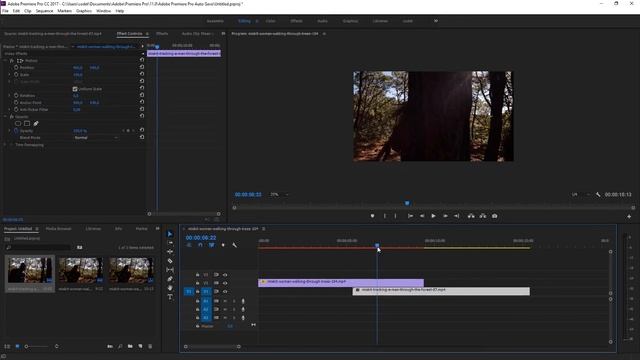Export frame with camera icon

(494, 216)
